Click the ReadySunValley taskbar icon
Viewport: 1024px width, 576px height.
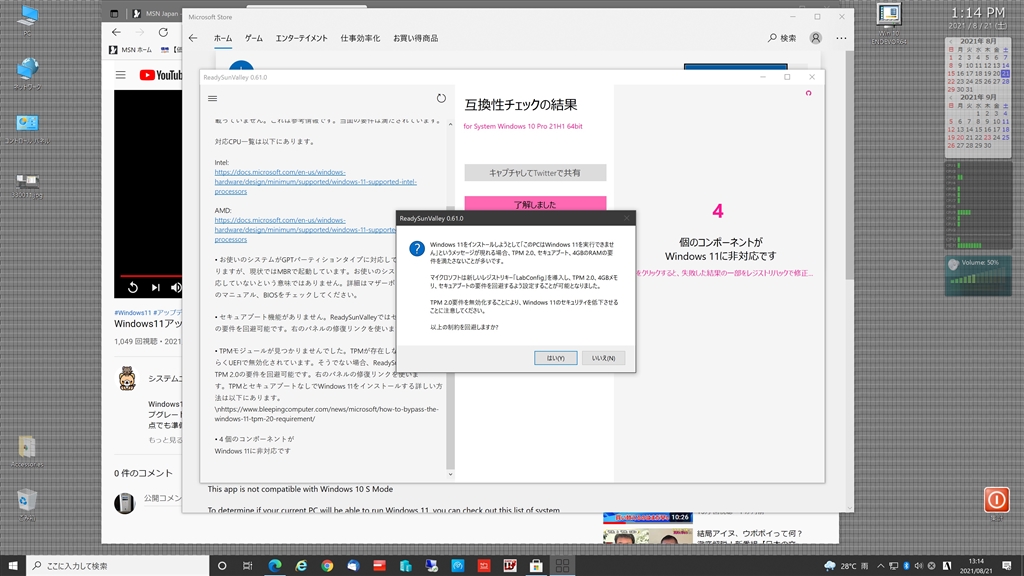[x=562, y=566]
